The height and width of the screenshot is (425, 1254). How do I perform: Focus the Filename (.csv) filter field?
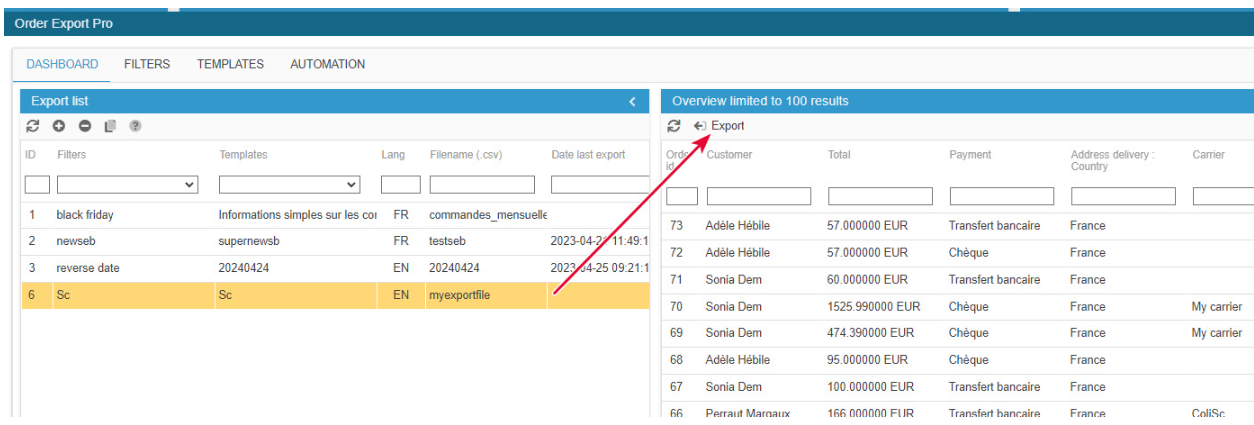click(x=482, y=185)
